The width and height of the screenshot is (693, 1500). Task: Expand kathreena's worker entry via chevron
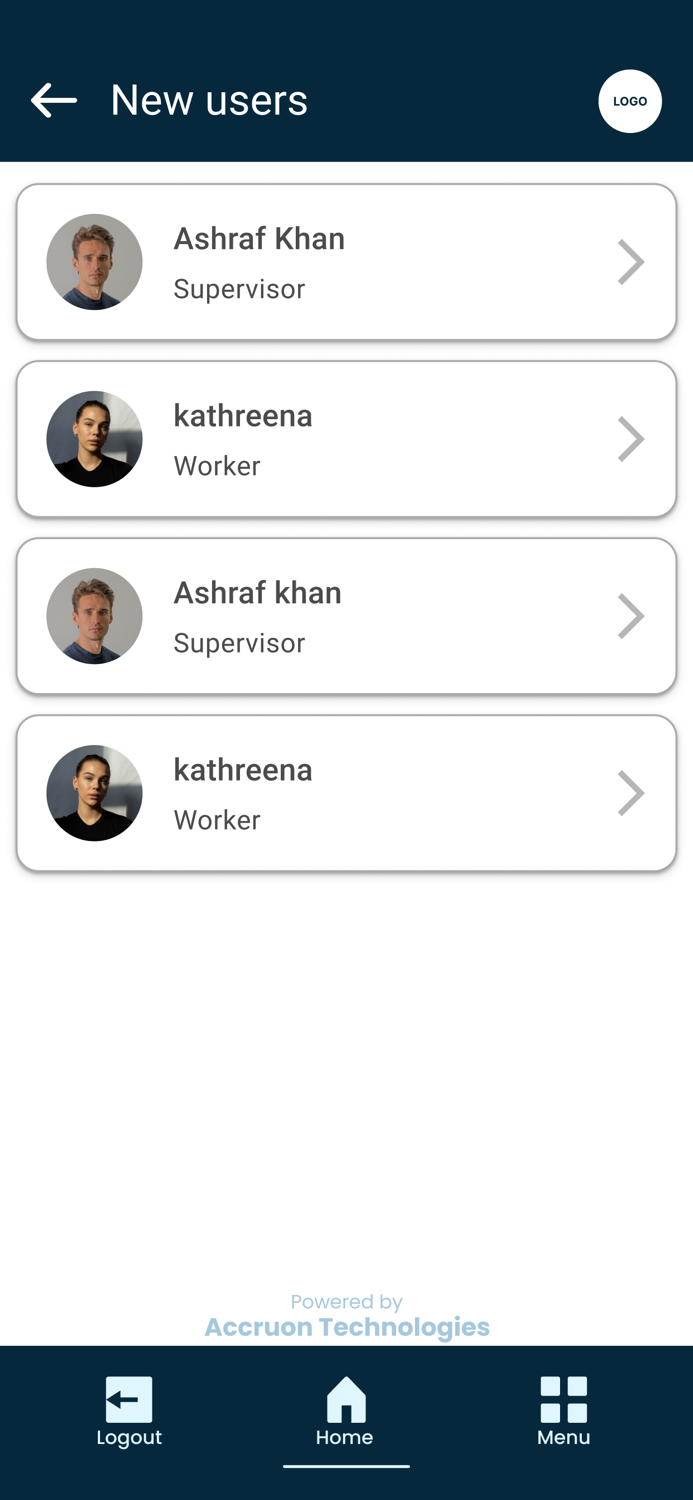(631, 438)
